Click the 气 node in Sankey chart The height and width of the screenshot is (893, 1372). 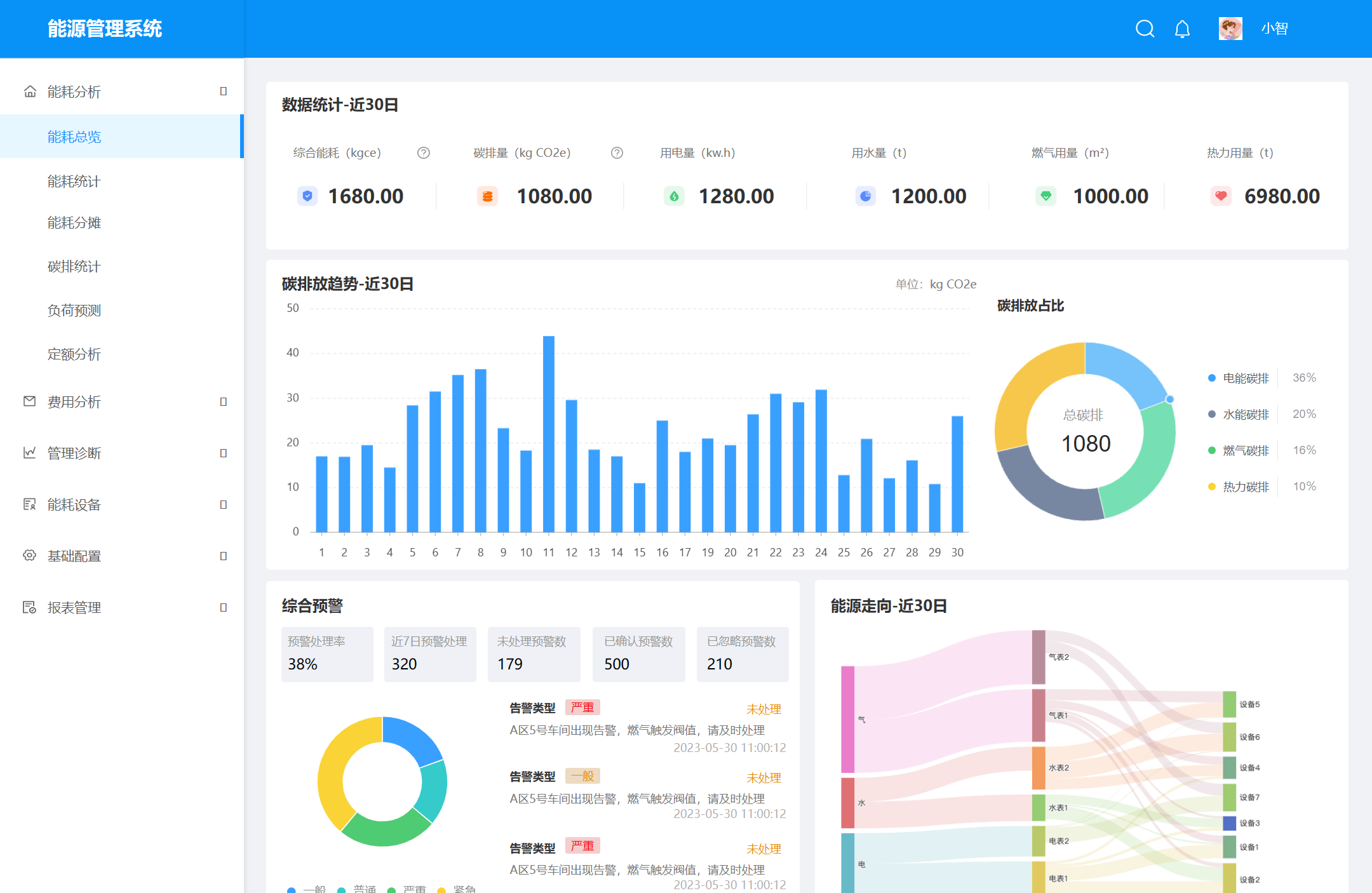(x=847, y=719)
